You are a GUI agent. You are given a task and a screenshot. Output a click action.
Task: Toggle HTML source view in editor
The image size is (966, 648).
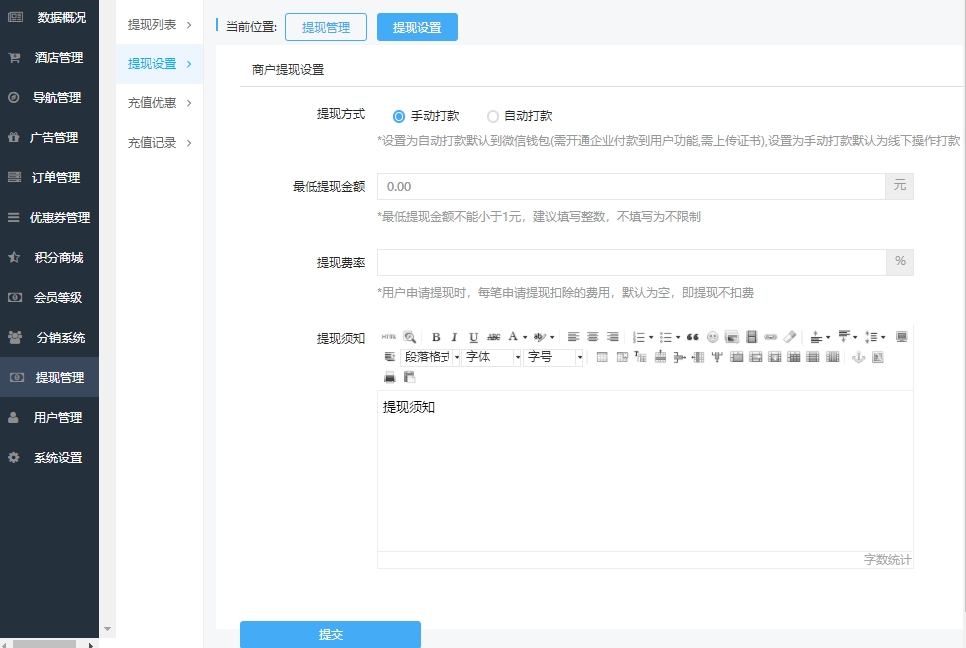[389, 337]
